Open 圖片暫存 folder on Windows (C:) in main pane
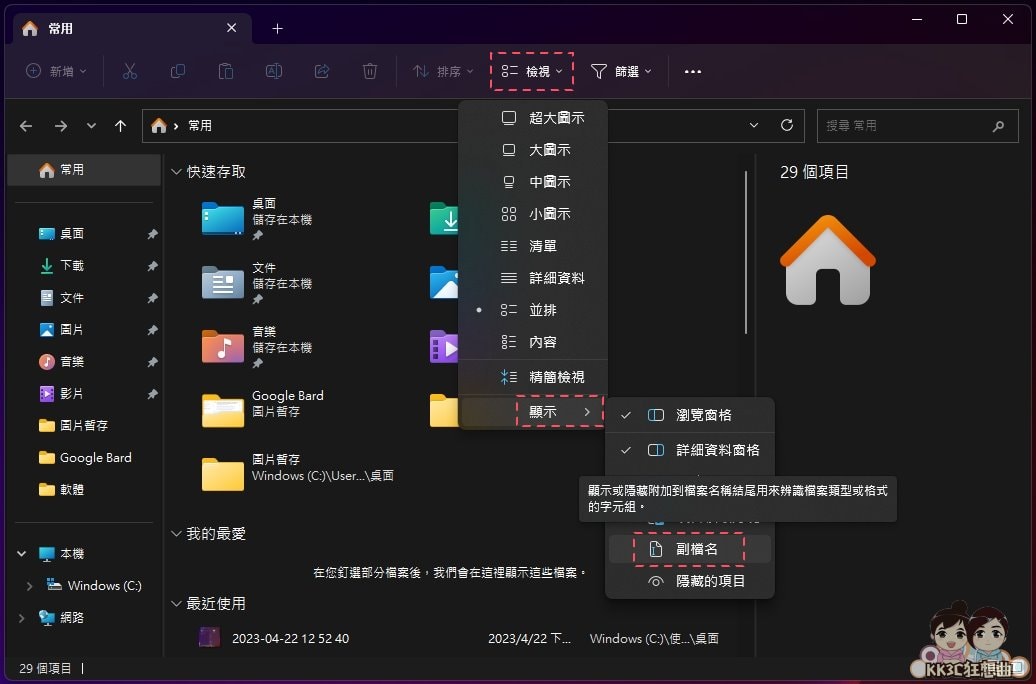 click(x=223, y=475)
